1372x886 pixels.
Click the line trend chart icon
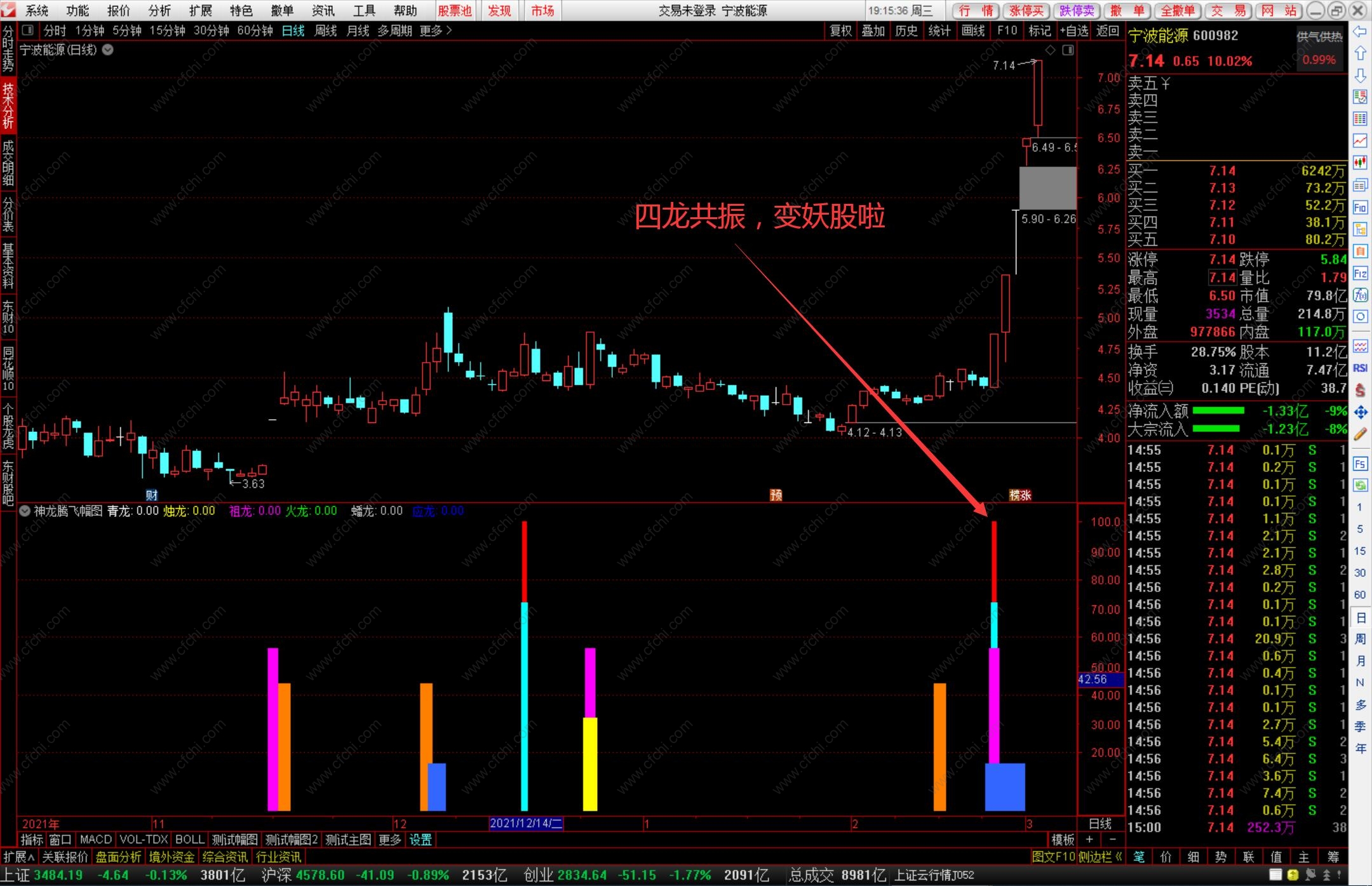coord(1360,140)
